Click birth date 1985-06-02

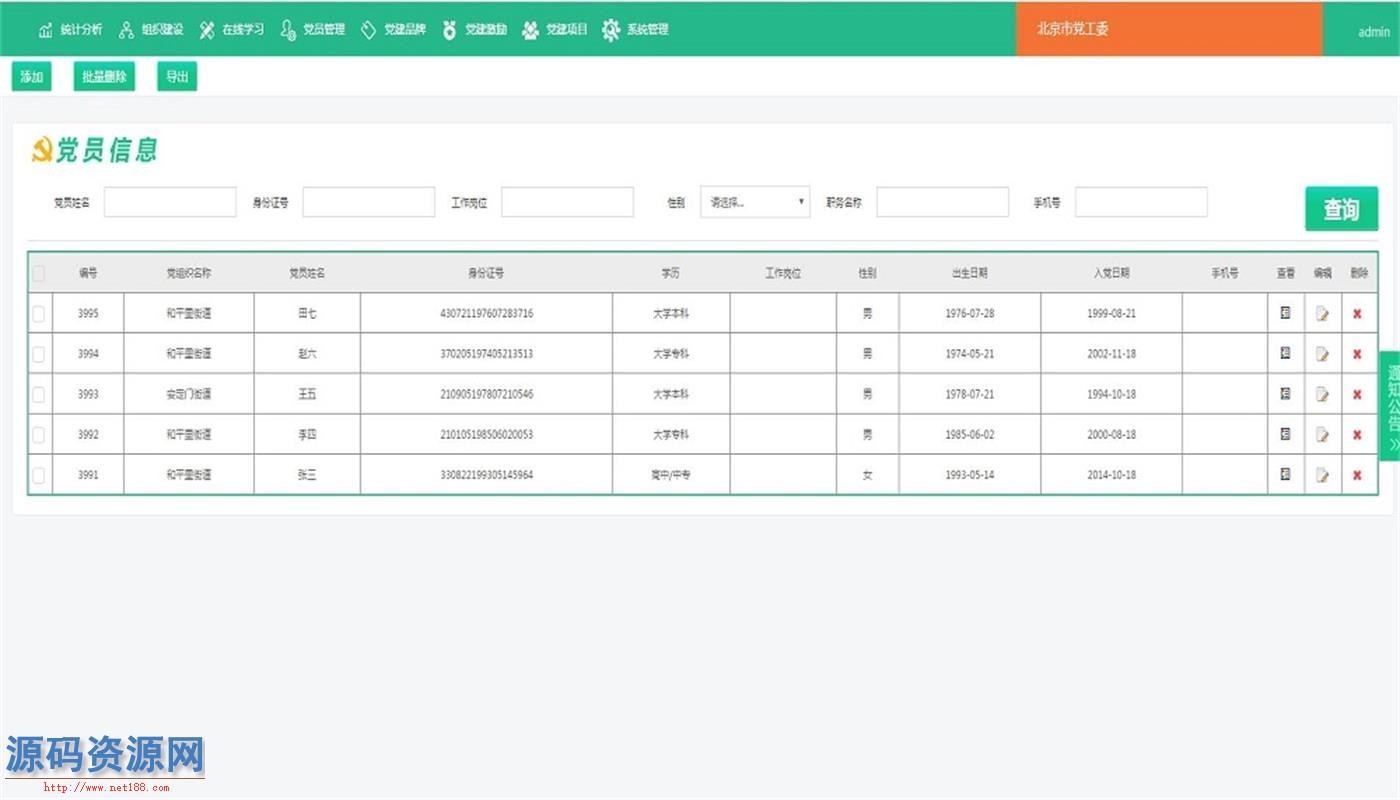970,435
